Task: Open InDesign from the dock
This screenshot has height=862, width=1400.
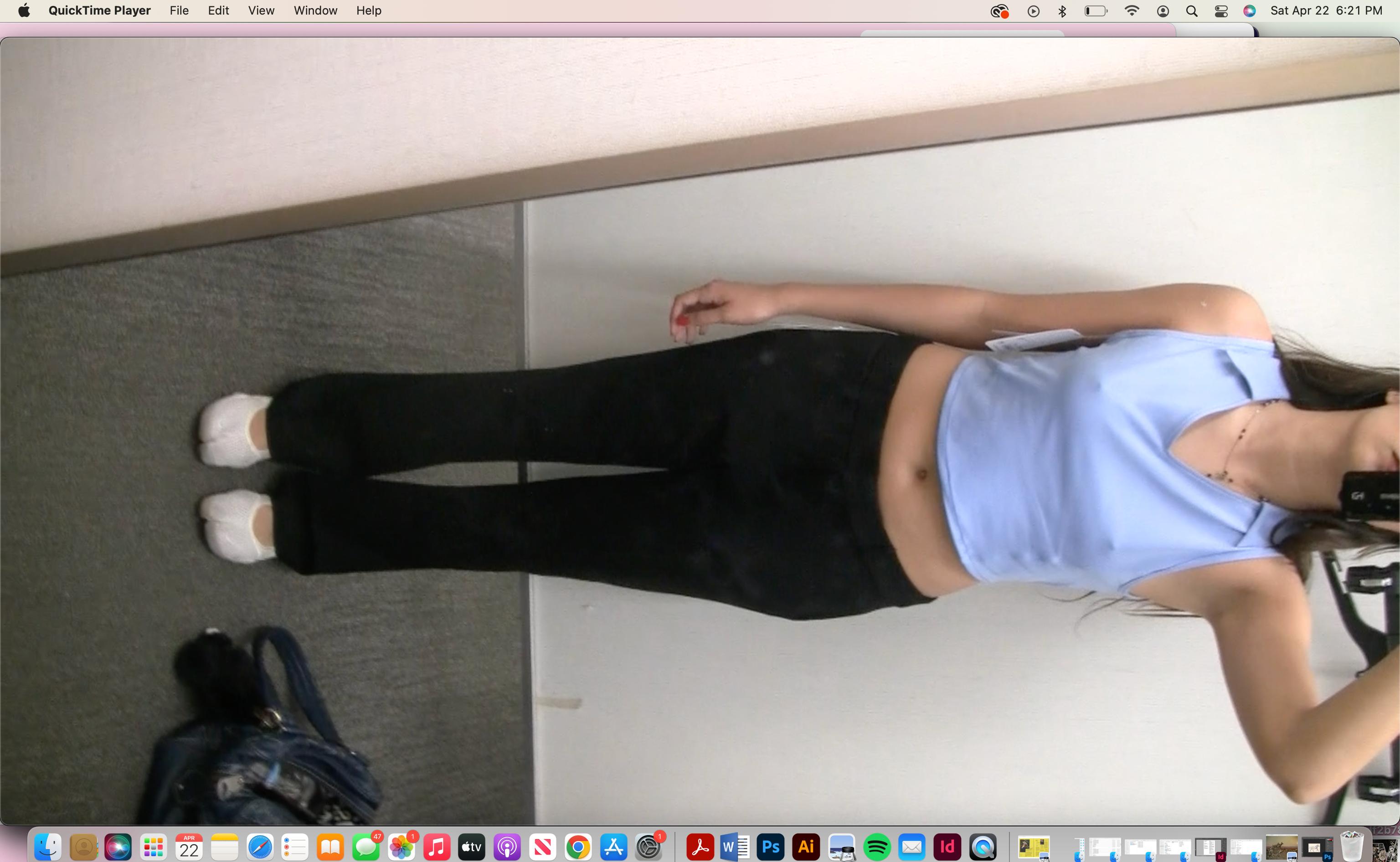Action: pyautogui.click(x=947, y=847)
